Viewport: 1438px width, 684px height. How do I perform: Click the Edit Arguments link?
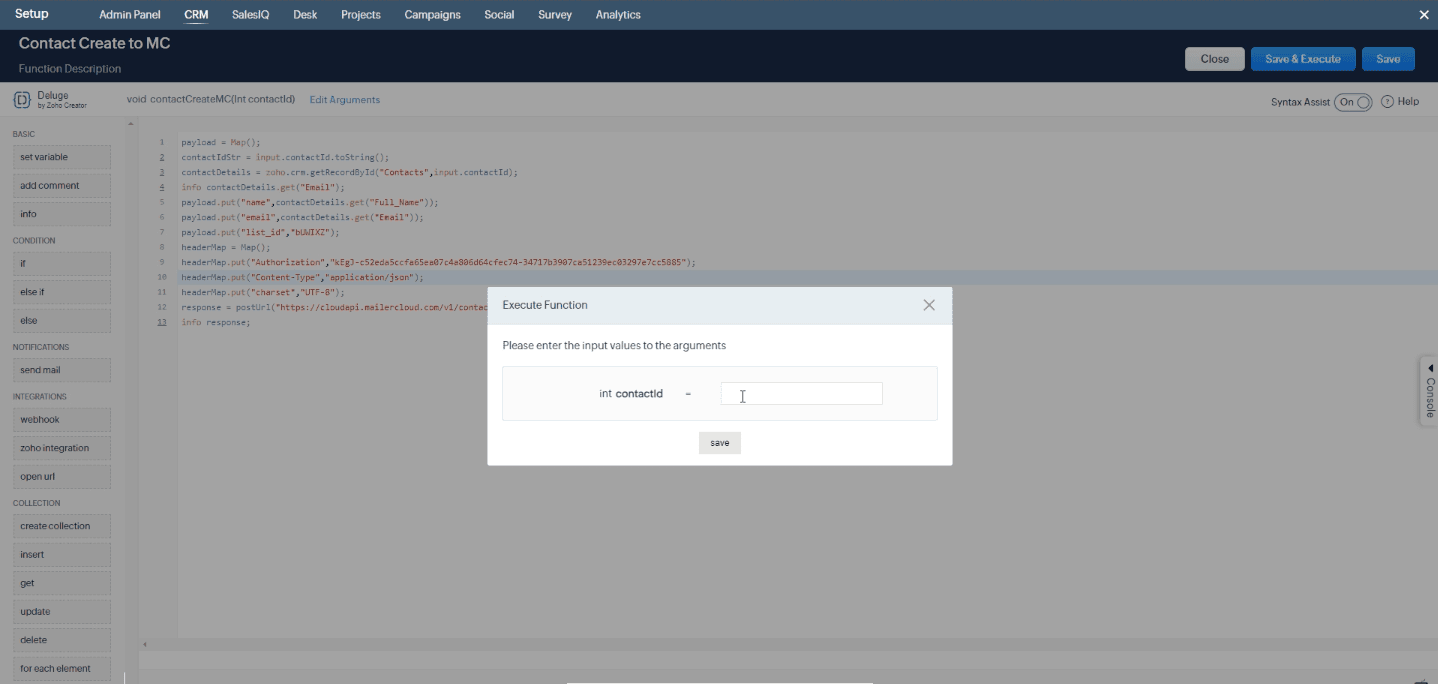click(x=344, y=99)
